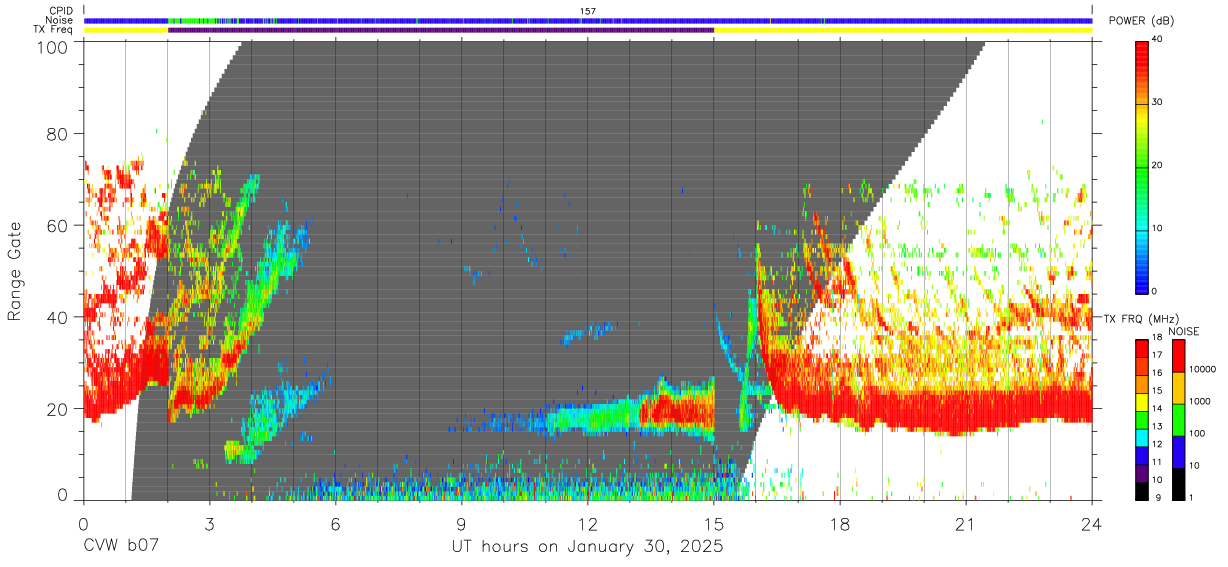Click the 15 tick on the UT hours axis
The width and height of the screenshot is (1228, 567).
pyautogui.click(x=714, y=522)
